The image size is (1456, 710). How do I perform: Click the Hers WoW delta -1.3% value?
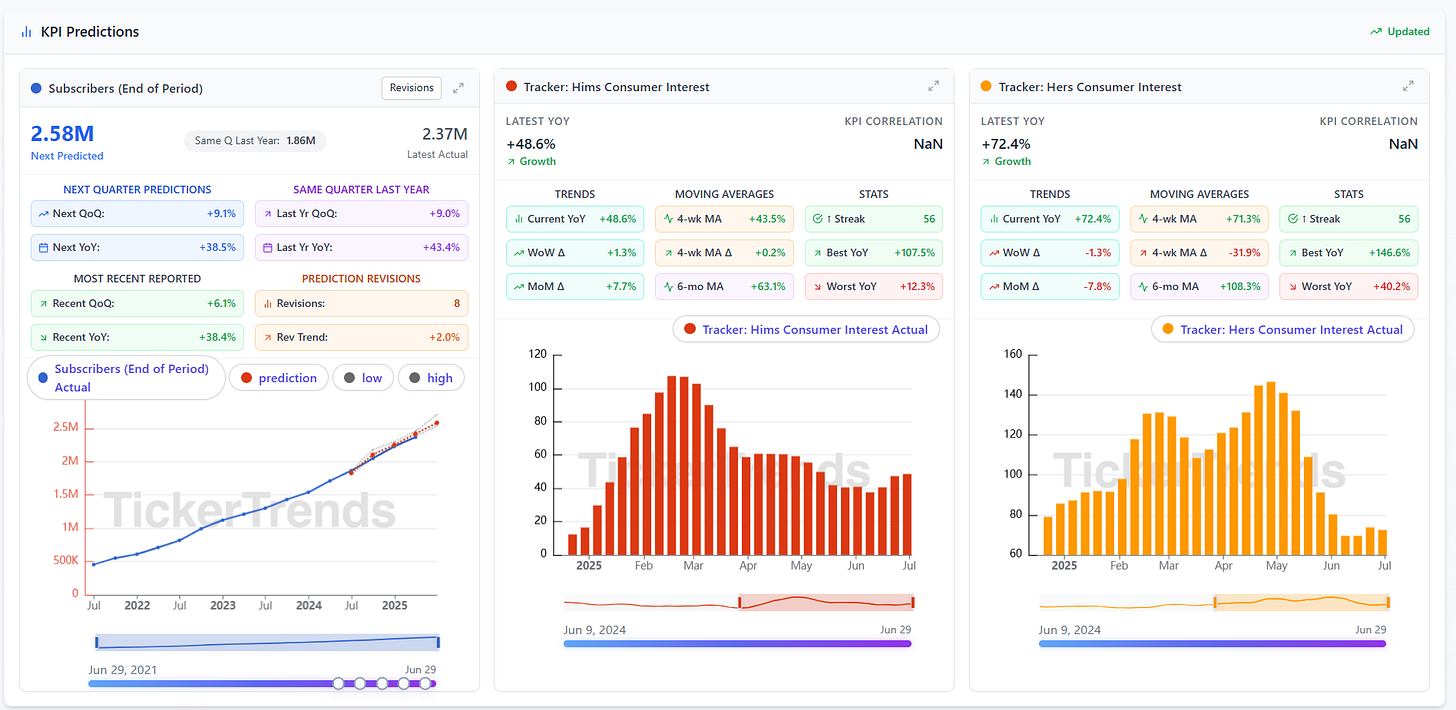(x=1097, y=253)
